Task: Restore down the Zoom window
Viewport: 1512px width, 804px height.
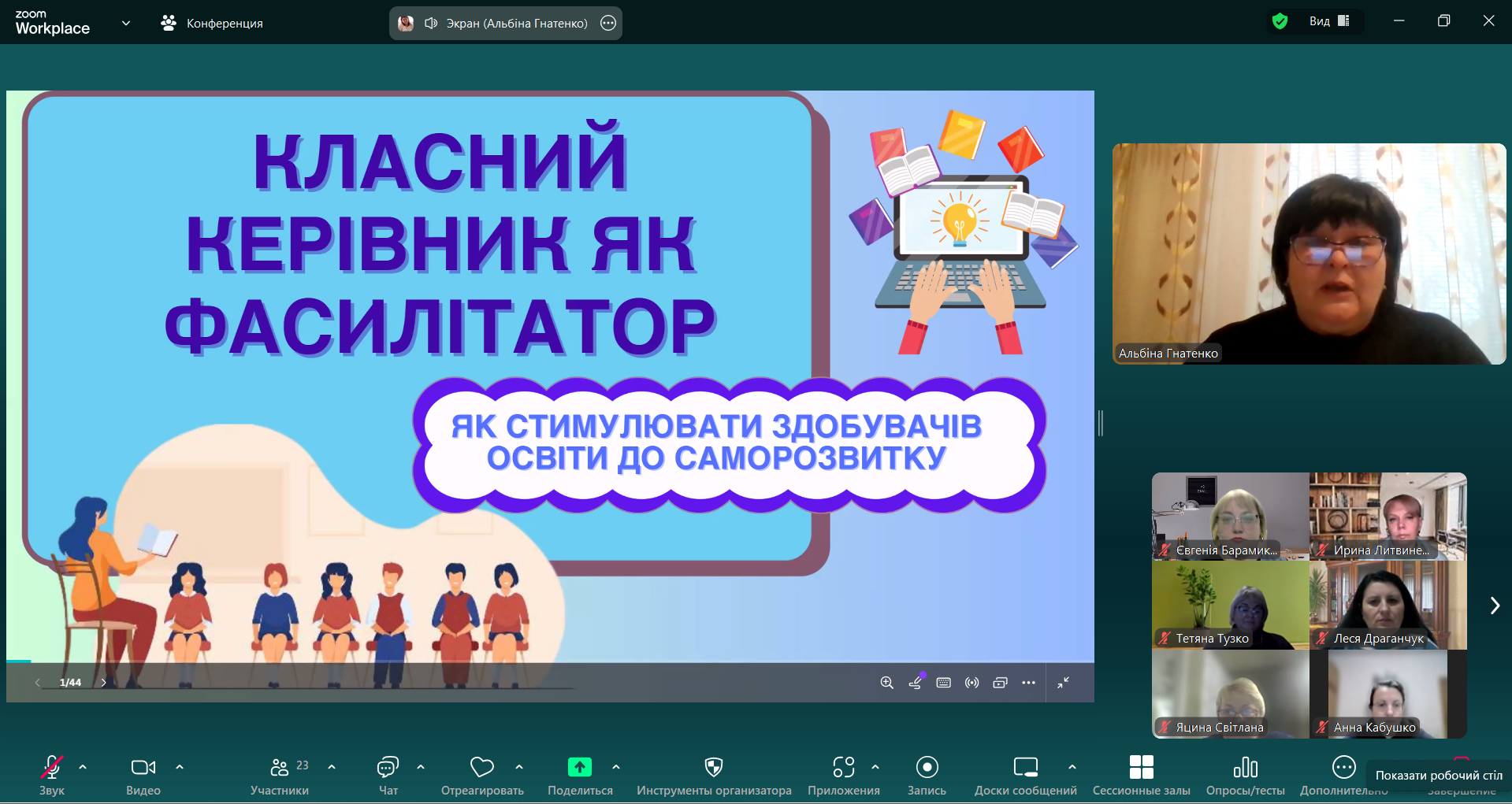Action: (1443, 20)
